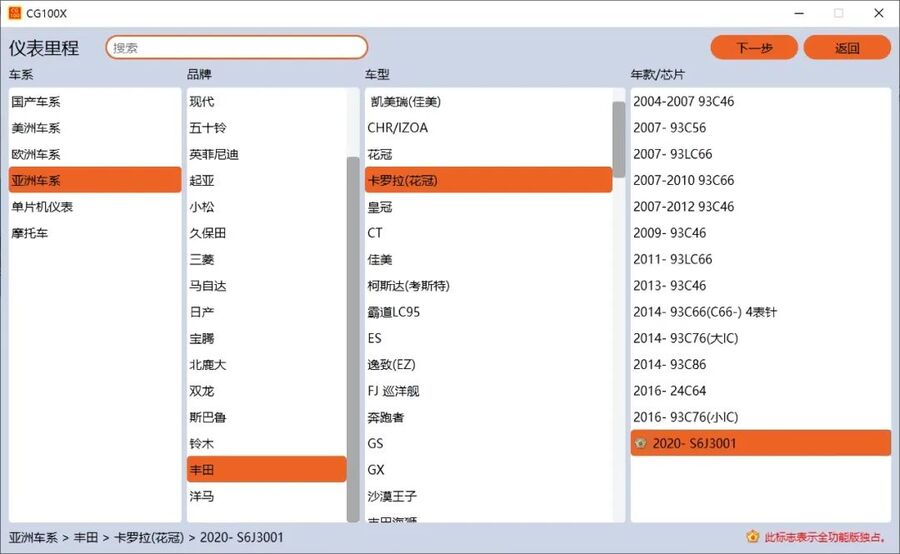Select model ES
Screen dimensions: 900x554
pos(488,338)
